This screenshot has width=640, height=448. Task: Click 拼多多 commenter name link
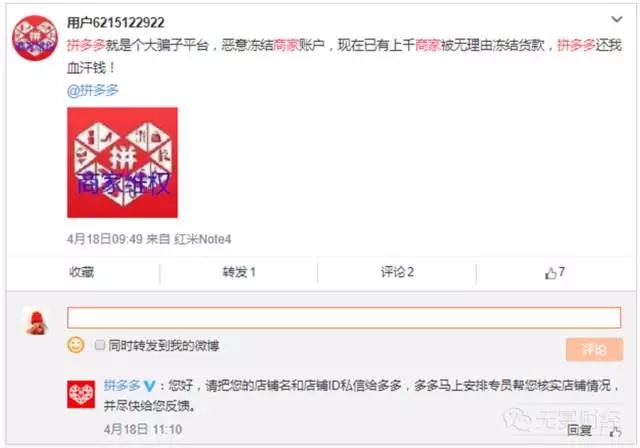[x=122, y=385]
